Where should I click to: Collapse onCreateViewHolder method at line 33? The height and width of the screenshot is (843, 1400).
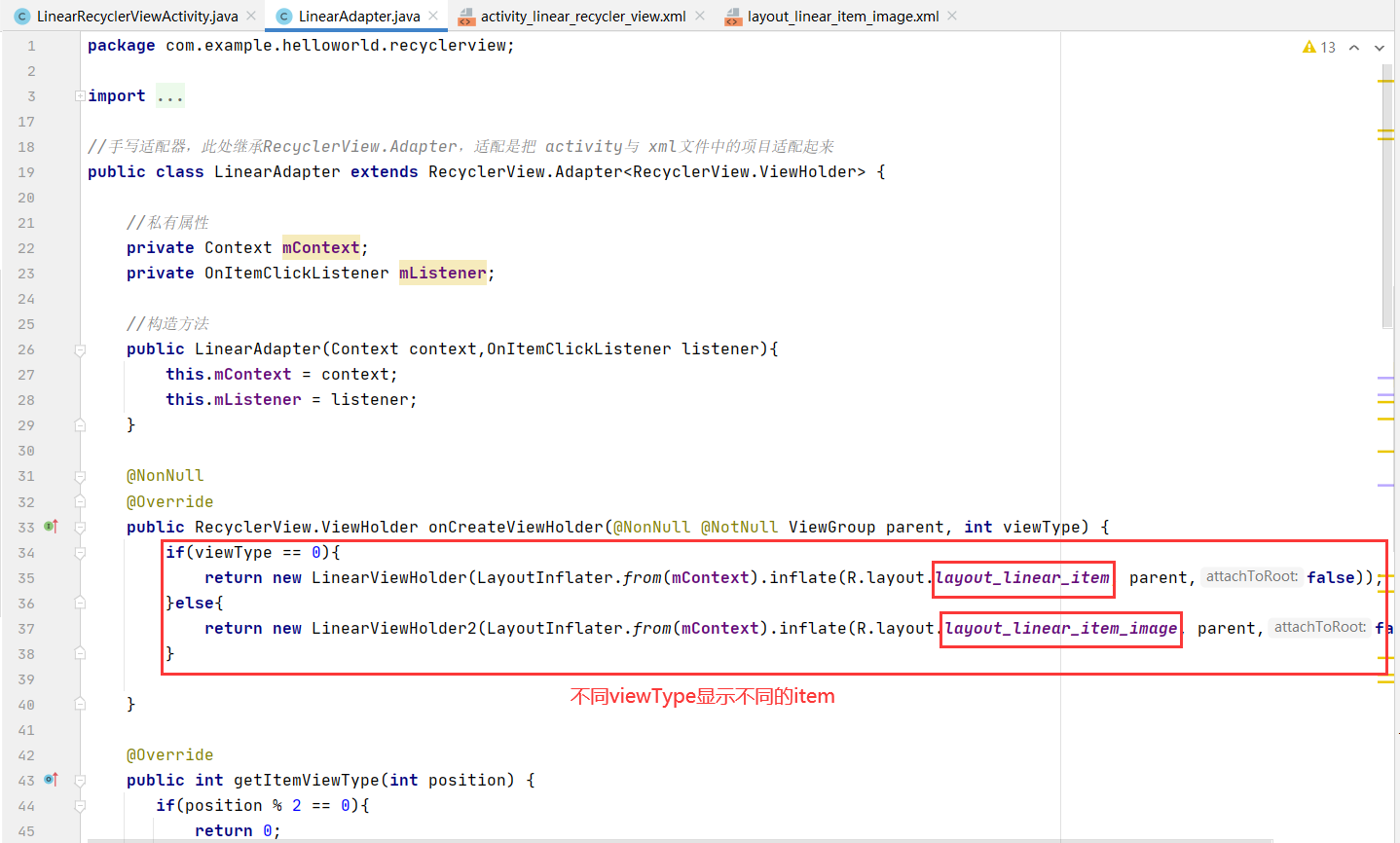(80, 527)
